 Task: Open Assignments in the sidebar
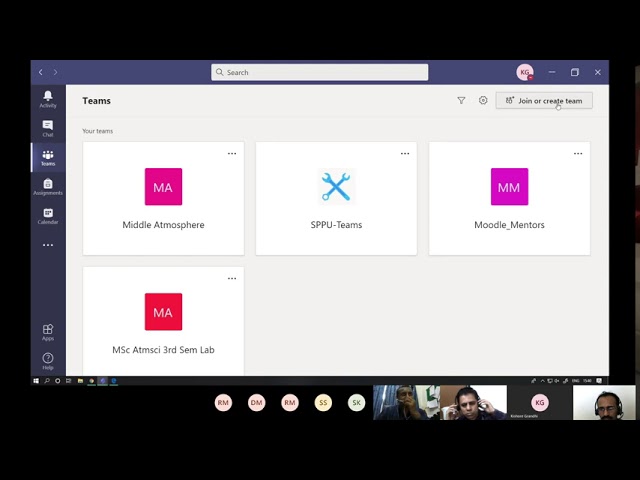click(48, 187)
